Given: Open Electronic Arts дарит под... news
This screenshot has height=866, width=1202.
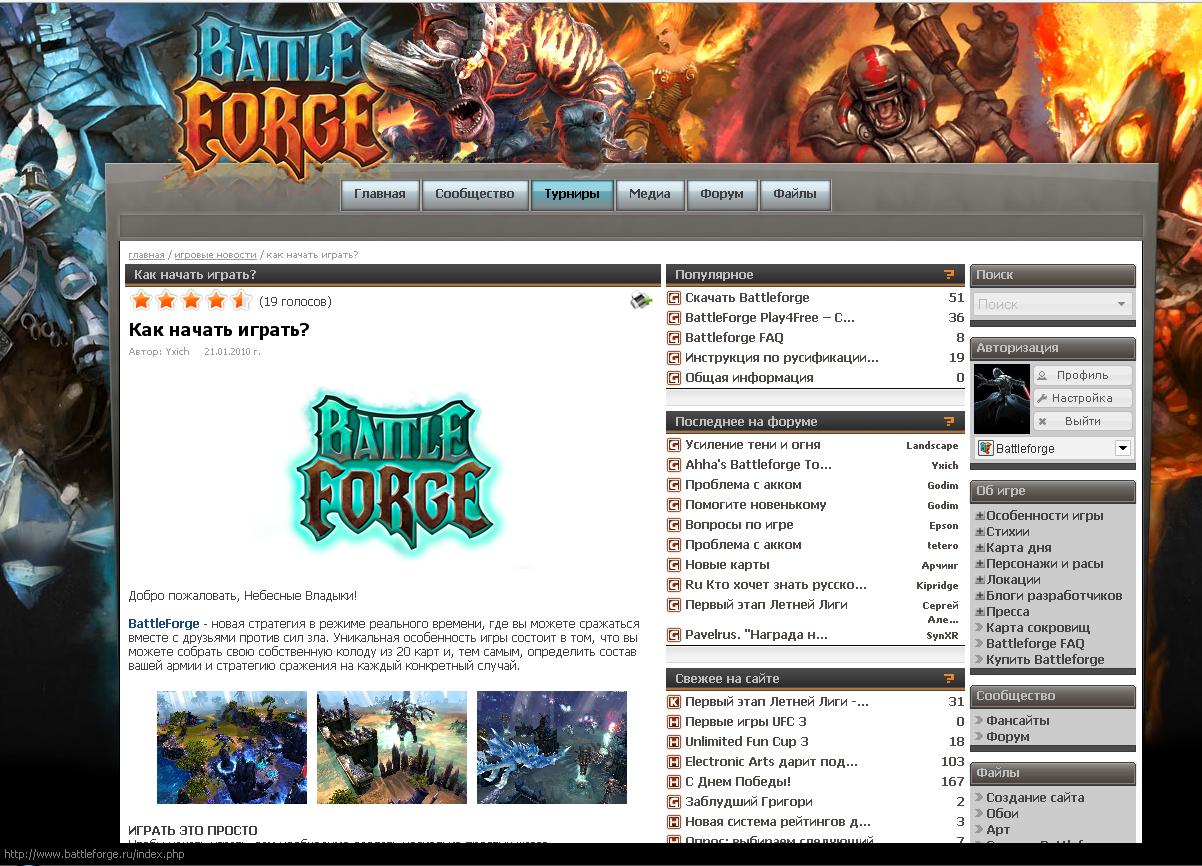Looking at the screenshot, I should click(x=771, y=762).
